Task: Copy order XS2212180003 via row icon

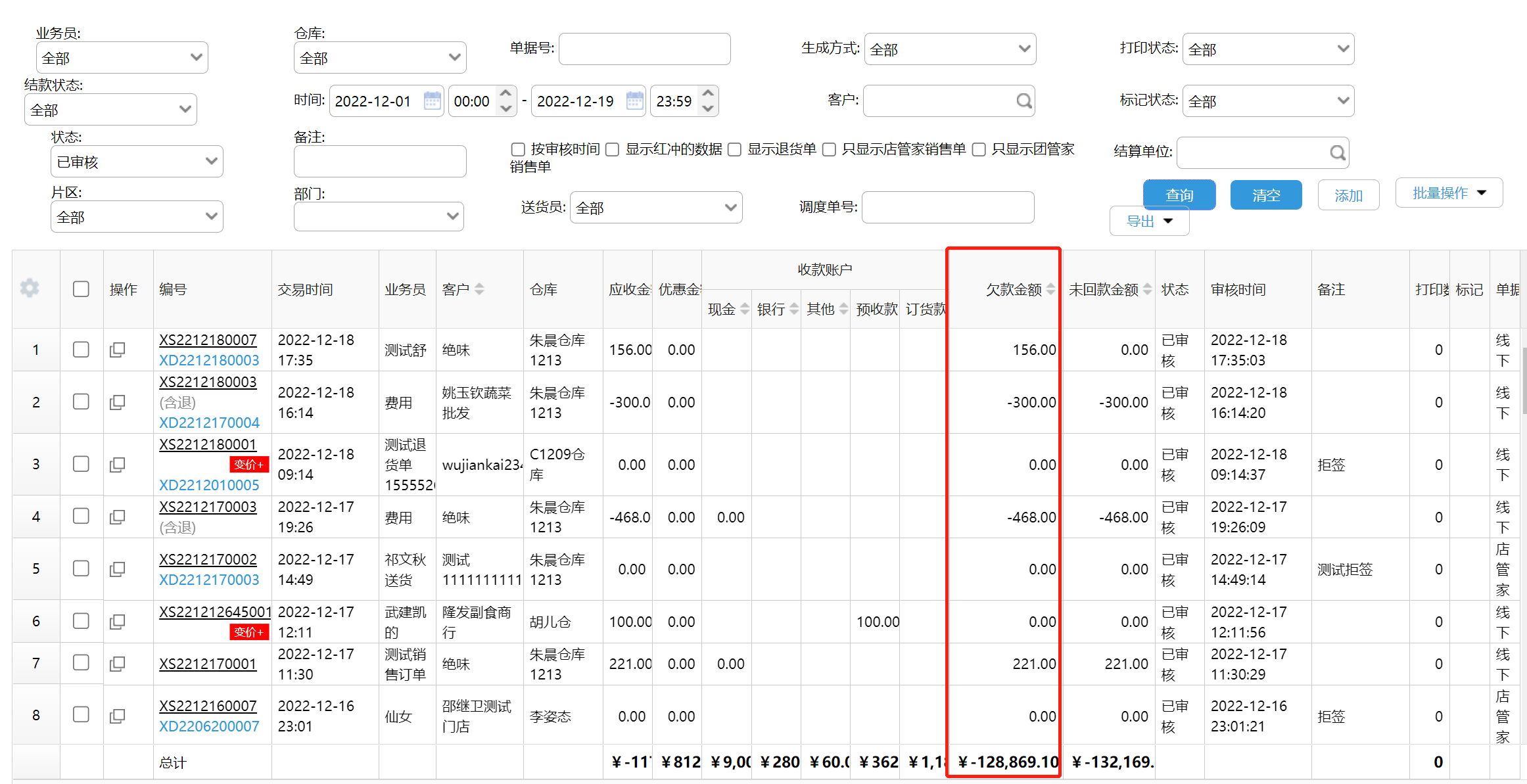Action: click(118, 402)
